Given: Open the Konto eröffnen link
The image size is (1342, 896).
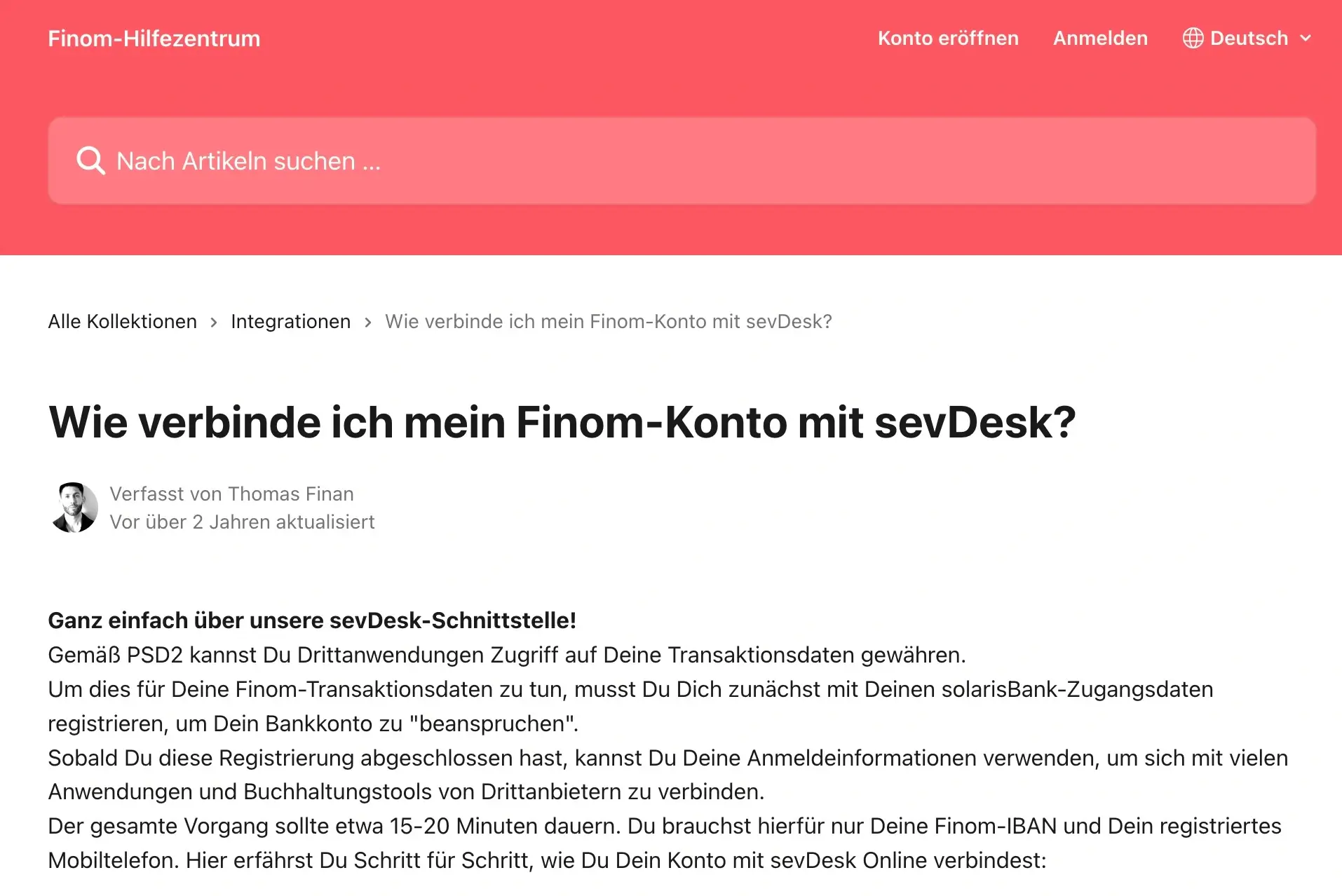Looking at the screenshot, I should (948, 38).
